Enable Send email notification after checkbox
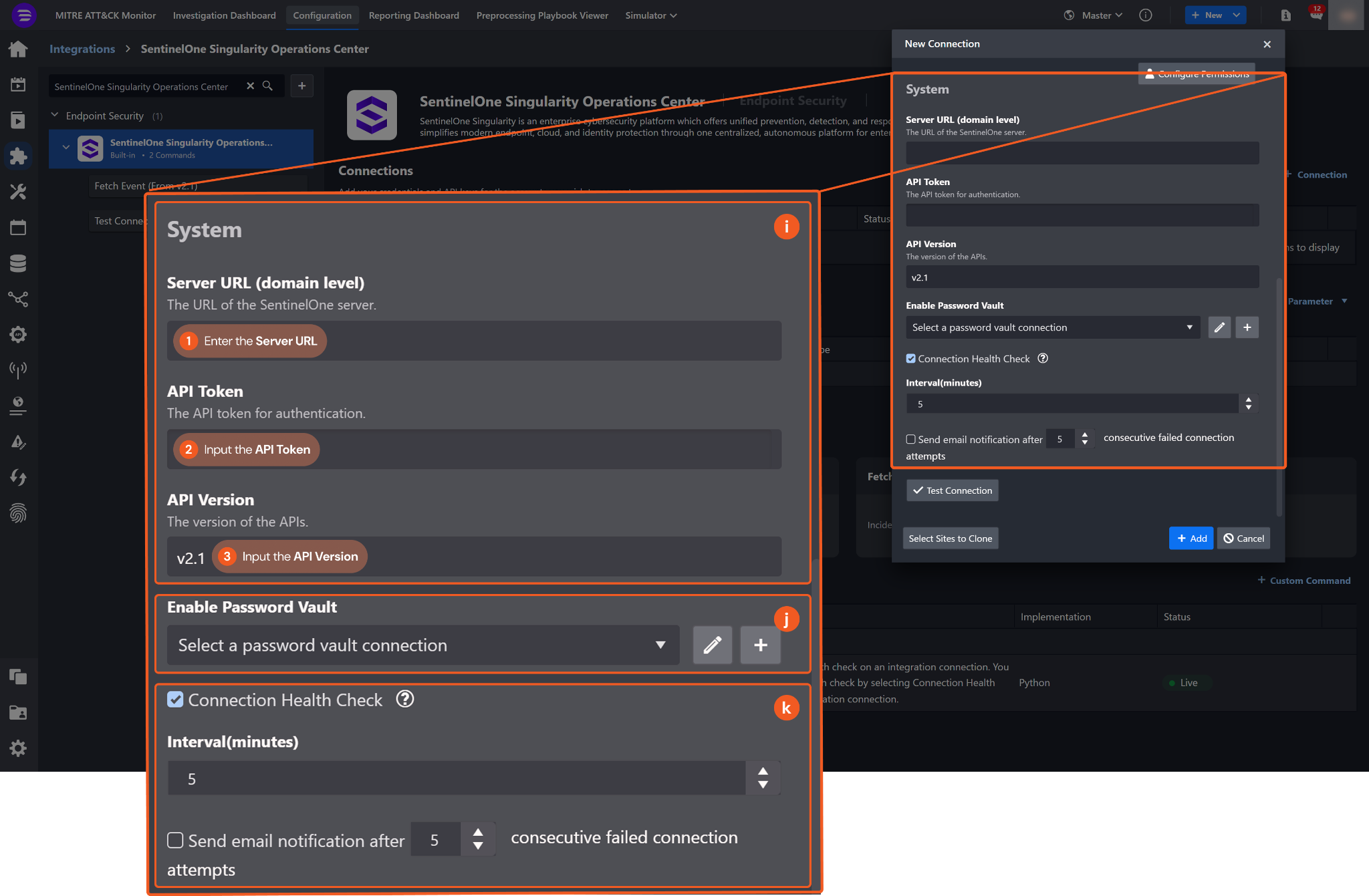Viewport: 1369px width, 896px height. (910, 439)
